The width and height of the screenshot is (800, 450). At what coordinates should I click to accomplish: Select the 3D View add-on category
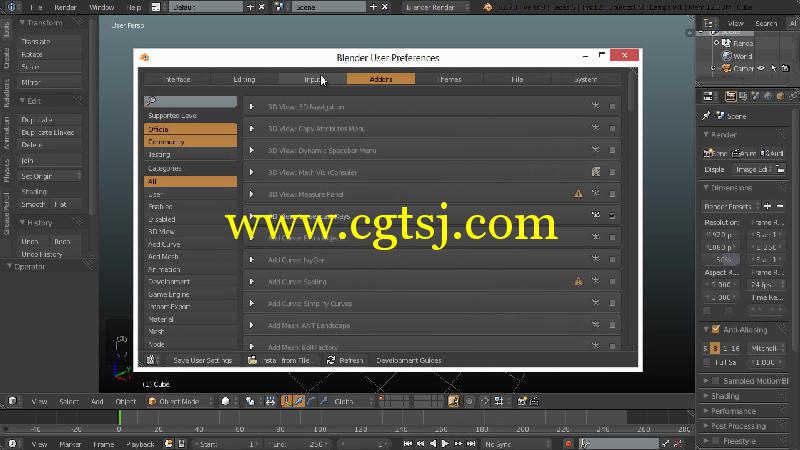(x=190, y=232)
